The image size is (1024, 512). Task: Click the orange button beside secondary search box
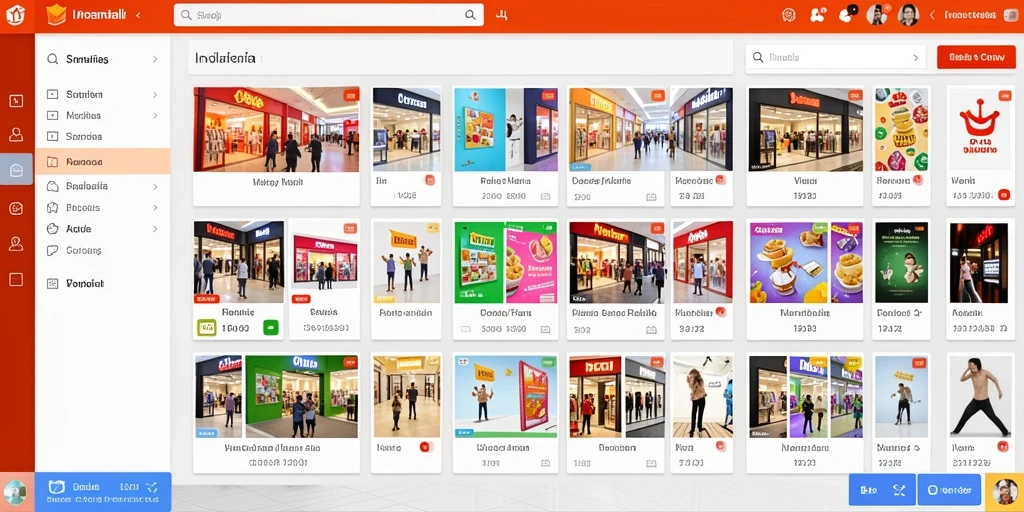pos(976,57)
